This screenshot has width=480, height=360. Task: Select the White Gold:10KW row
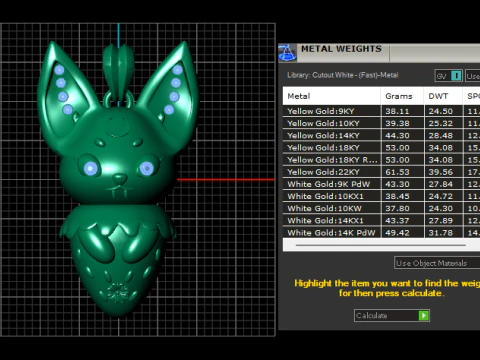point(381,208)
